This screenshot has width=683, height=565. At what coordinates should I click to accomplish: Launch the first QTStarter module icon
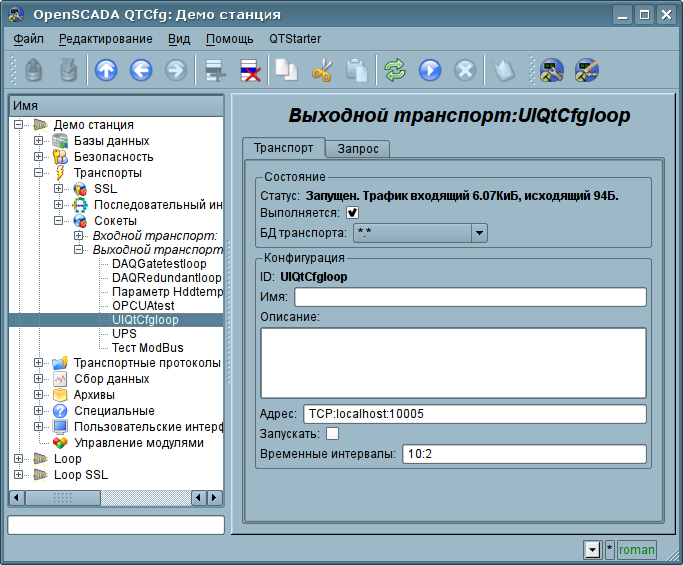[551, 70]
